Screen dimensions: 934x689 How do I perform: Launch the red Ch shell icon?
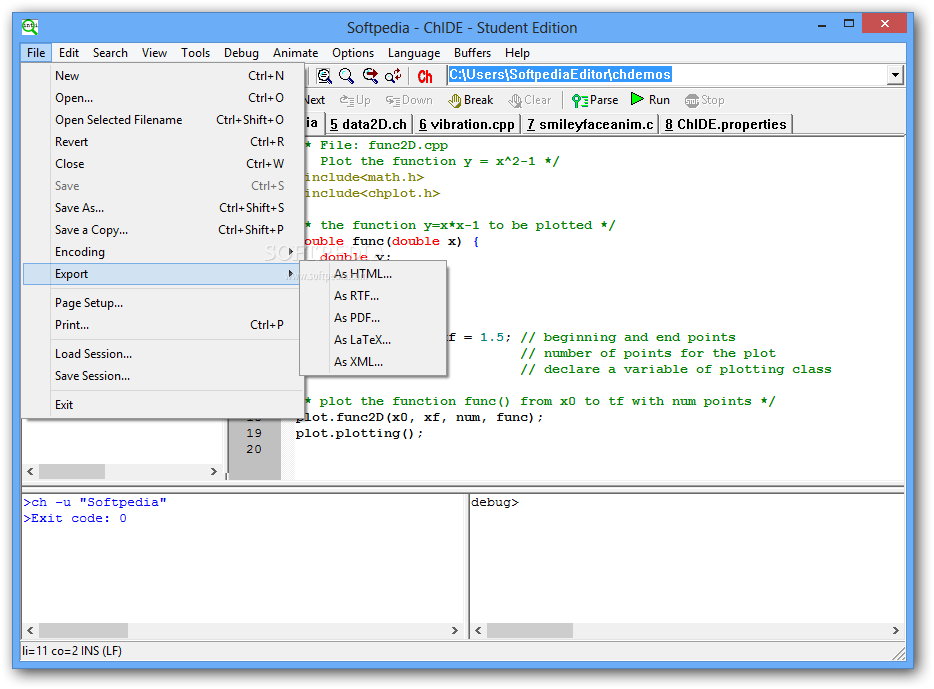pyautogui.click(x=425, y=76)
